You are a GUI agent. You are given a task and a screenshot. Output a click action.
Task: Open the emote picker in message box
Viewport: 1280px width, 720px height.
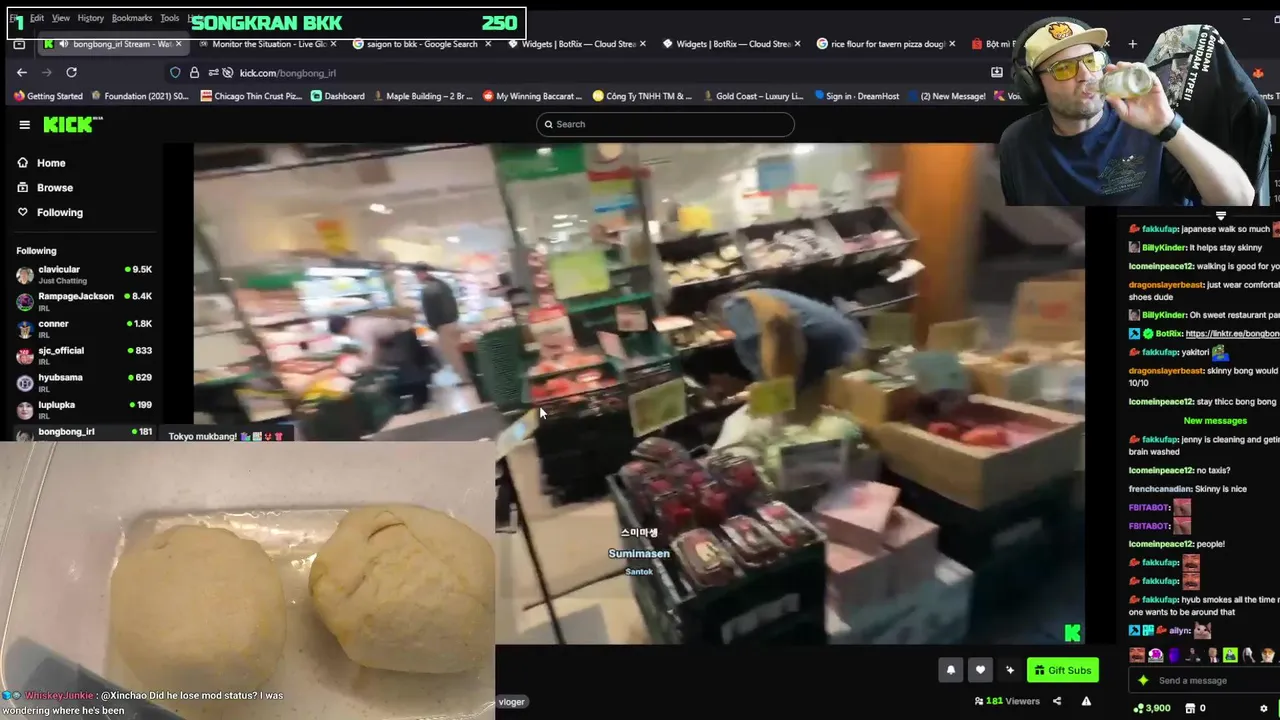(1144, 680)
